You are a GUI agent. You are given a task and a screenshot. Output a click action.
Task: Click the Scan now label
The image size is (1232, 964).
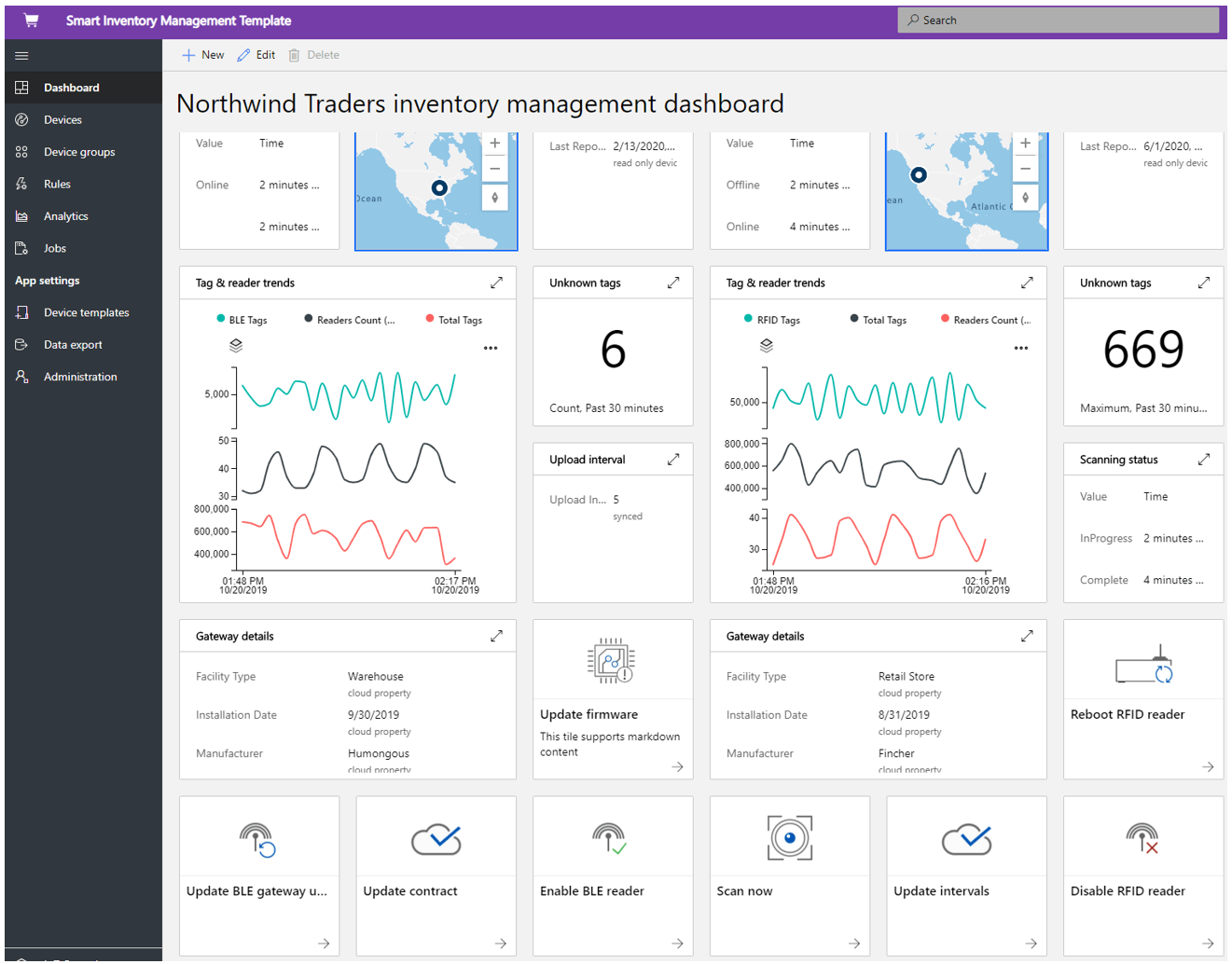tap(744, 891)
